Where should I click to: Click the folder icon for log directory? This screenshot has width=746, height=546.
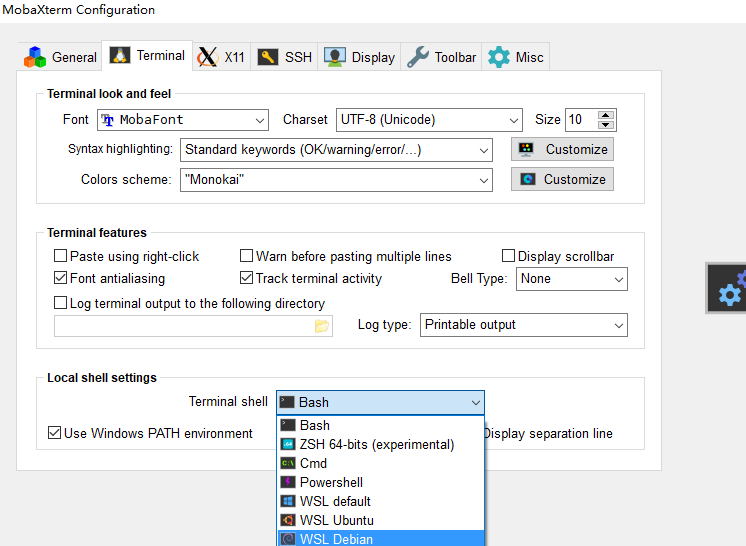click(x=321, y=326)
